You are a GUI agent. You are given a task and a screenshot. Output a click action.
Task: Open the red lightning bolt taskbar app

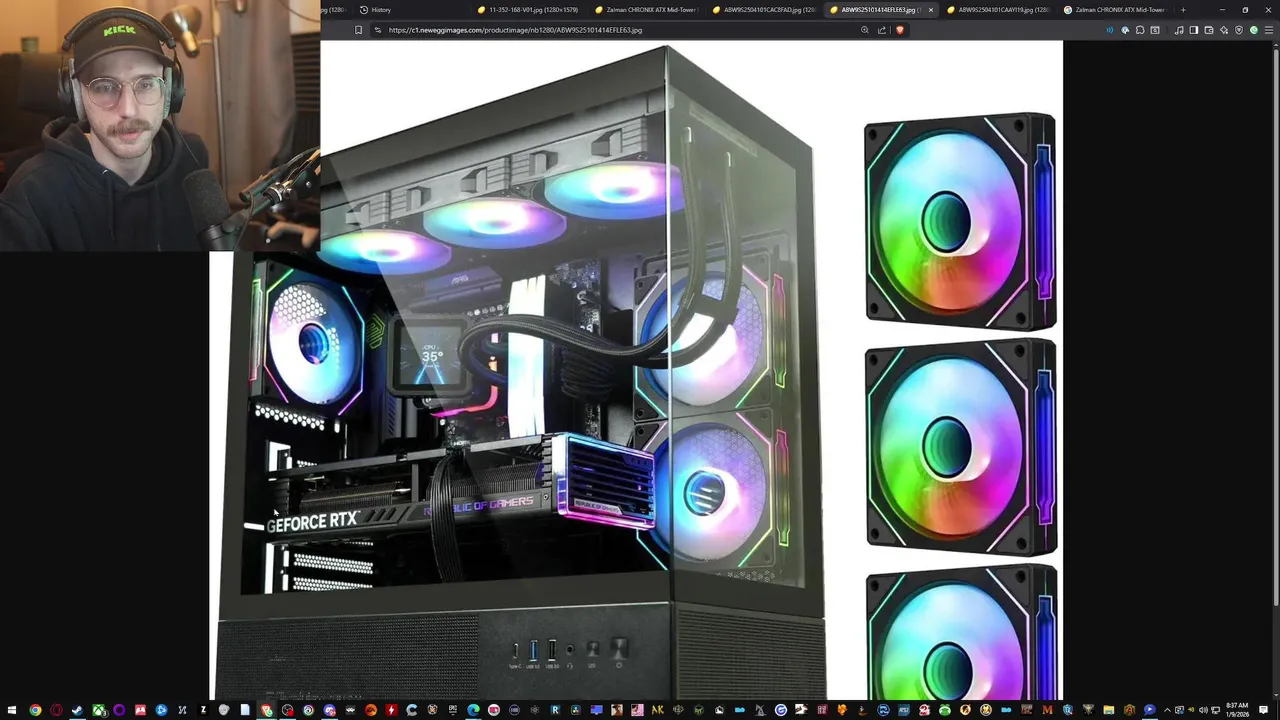391,710
